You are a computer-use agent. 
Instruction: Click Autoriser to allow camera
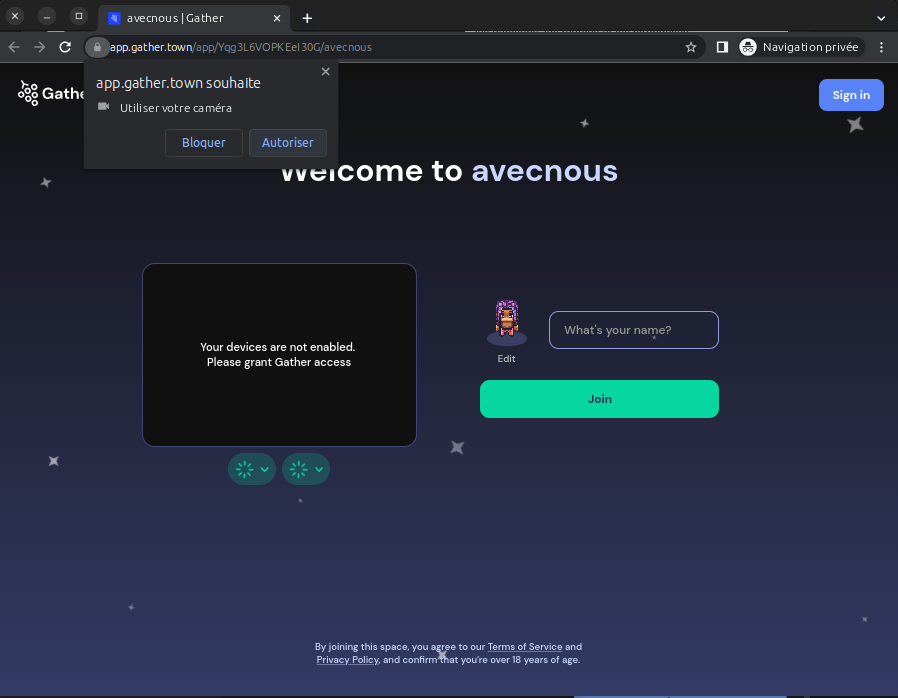287,143
